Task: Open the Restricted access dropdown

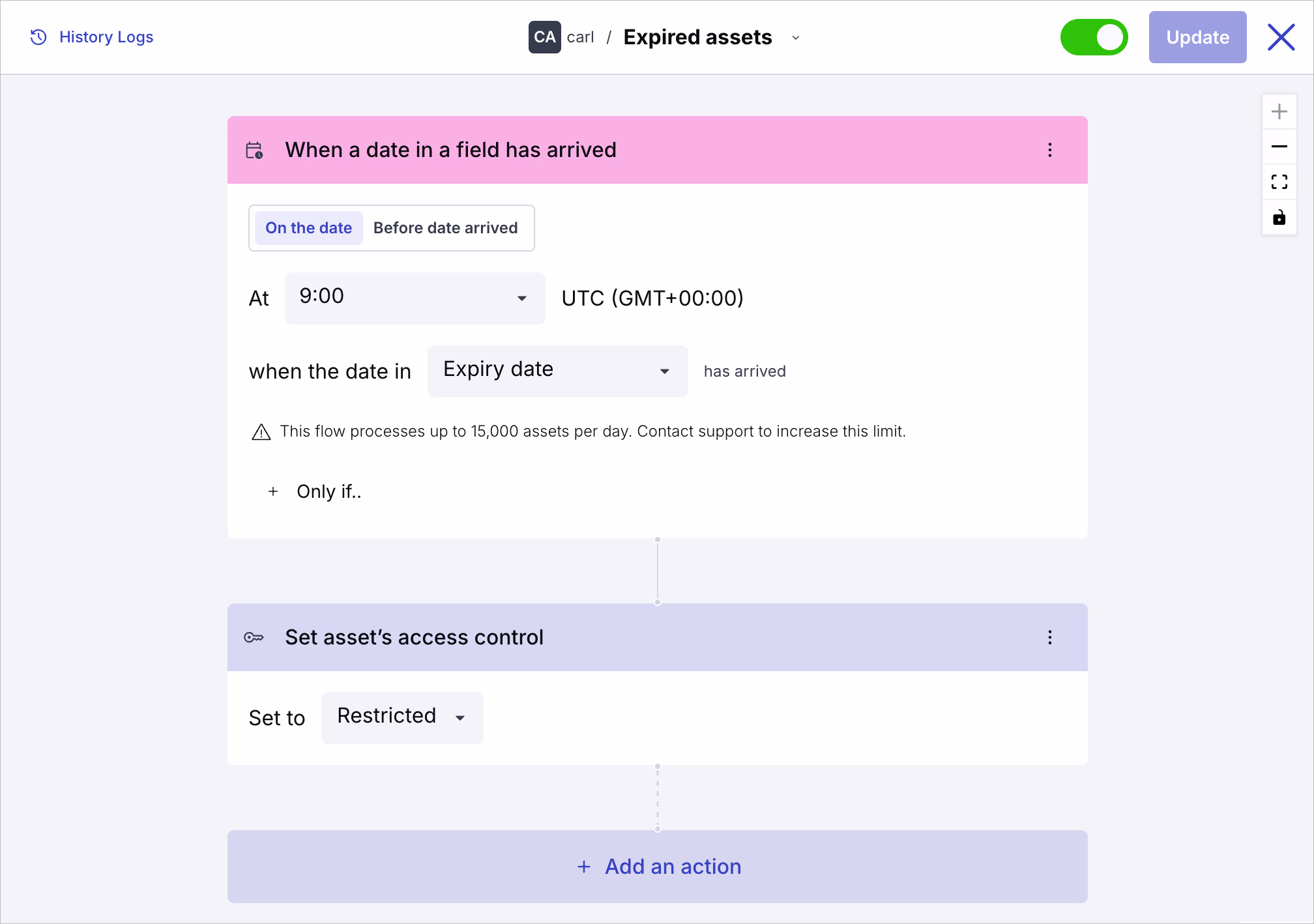Action: (x=402, y=717)
